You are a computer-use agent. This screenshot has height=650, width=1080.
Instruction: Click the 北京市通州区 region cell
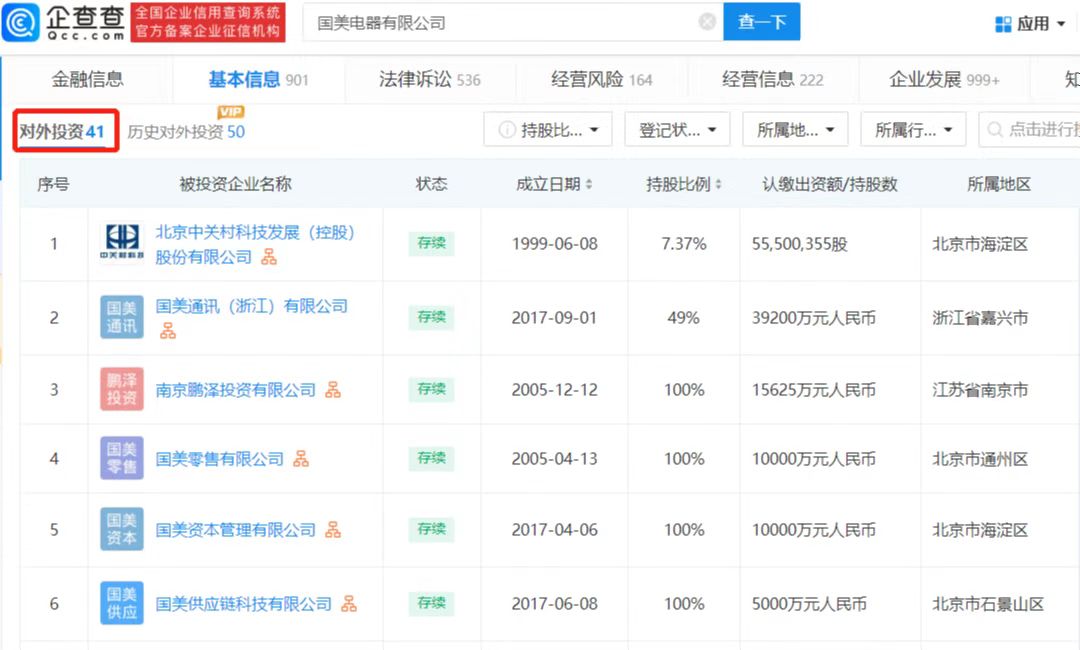pos(980,459)
